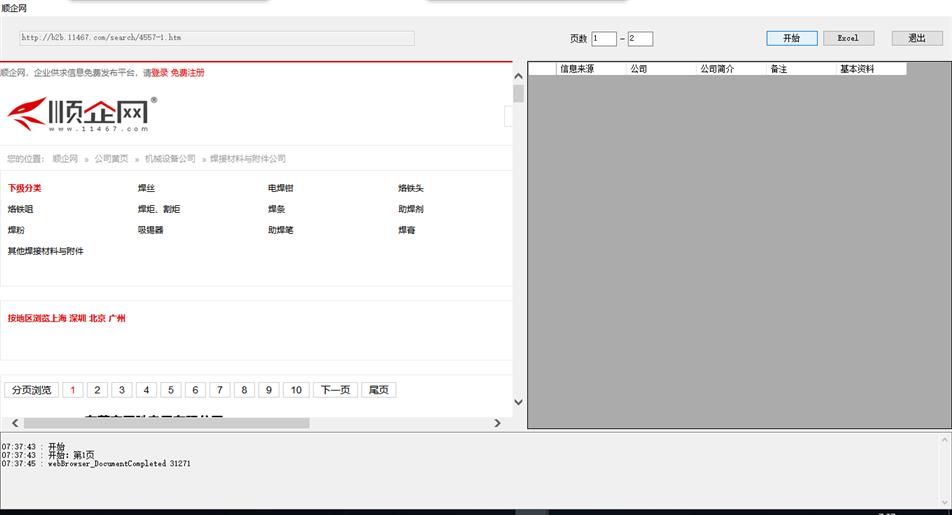Open 焊接材料与附件公司 breadcrumb link

coord(248,159)
